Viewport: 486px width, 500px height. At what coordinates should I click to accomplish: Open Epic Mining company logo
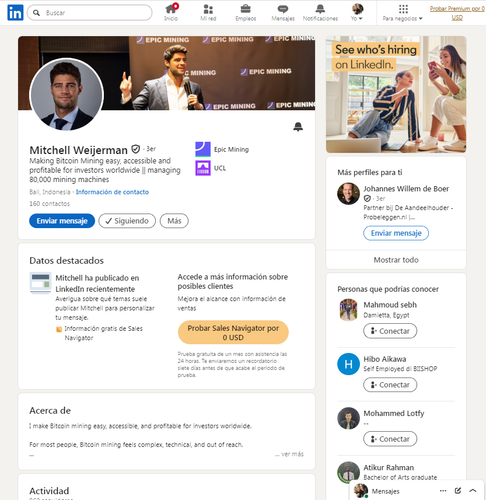[x=203, y=149]
